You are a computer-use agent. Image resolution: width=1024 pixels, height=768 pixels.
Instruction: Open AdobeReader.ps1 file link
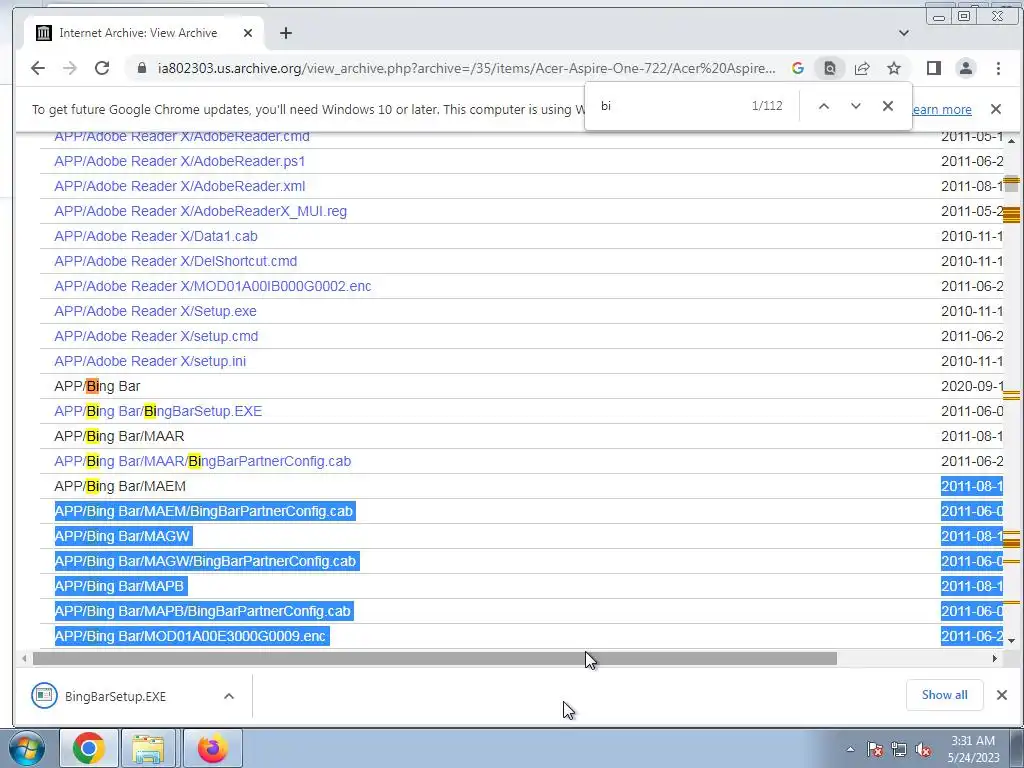(x=180, y=161)
